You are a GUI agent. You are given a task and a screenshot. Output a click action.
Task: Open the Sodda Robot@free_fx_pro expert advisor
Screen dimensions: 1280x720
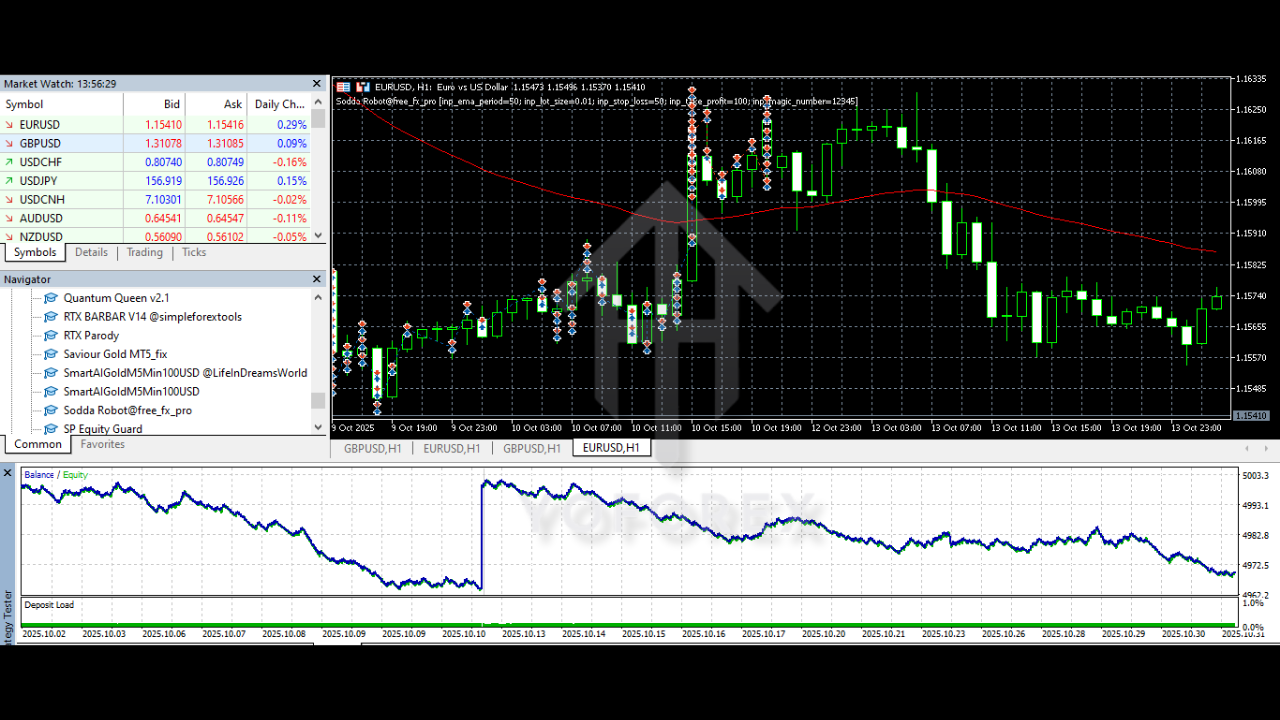(x=127, y=410)
